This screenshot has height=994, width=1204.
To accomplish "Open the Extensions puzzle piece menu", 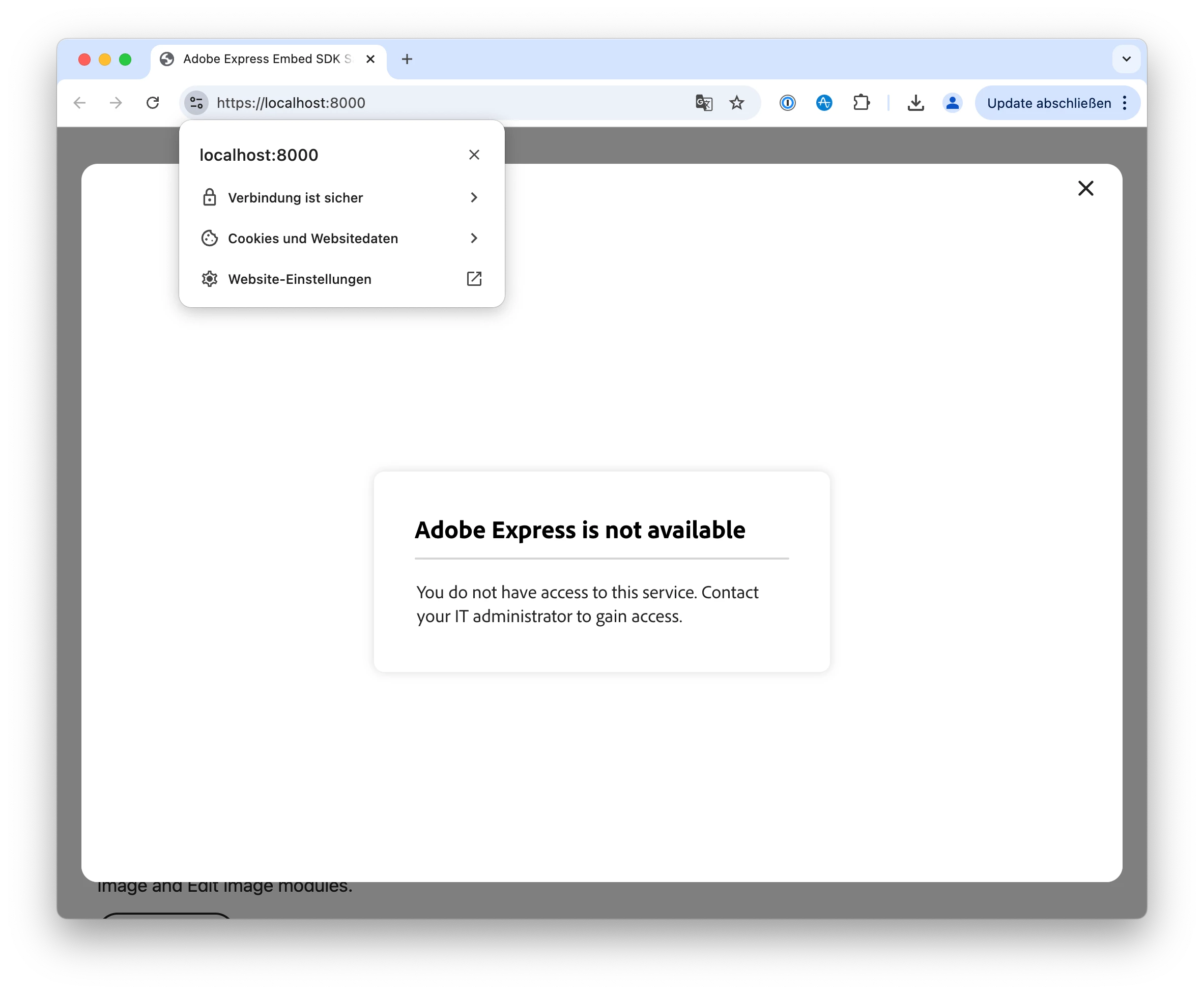I will [x=861, y=103].
